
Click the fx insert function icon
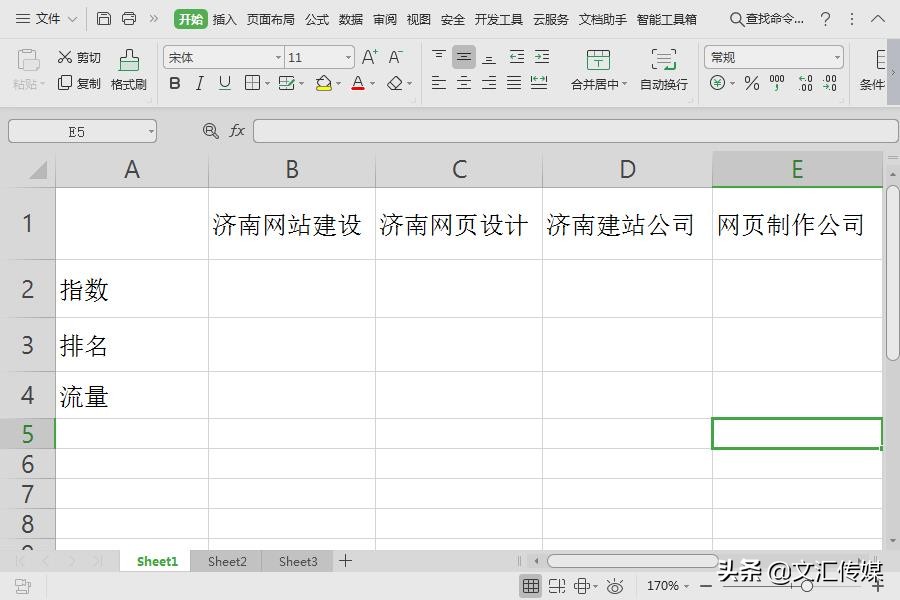(x=236, y=130)
